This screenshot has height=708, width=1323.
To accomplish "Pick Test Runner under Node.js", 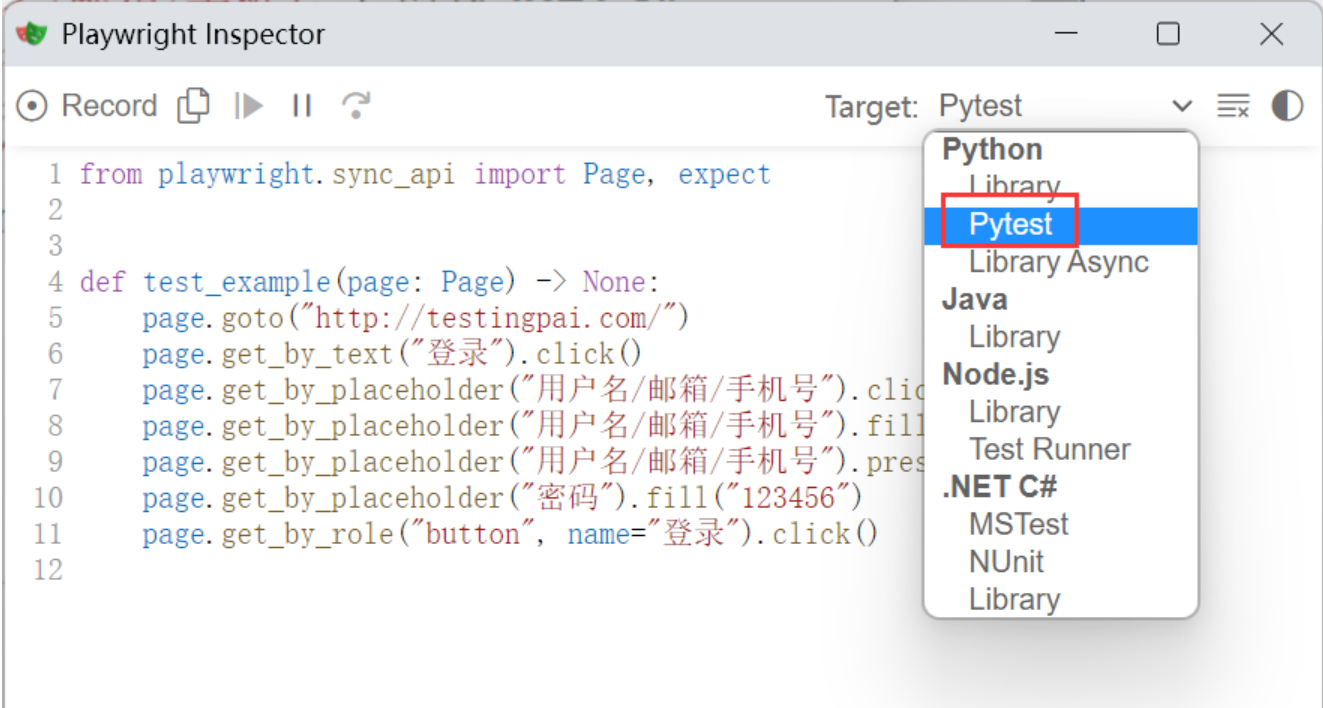I will (1049, 449).
